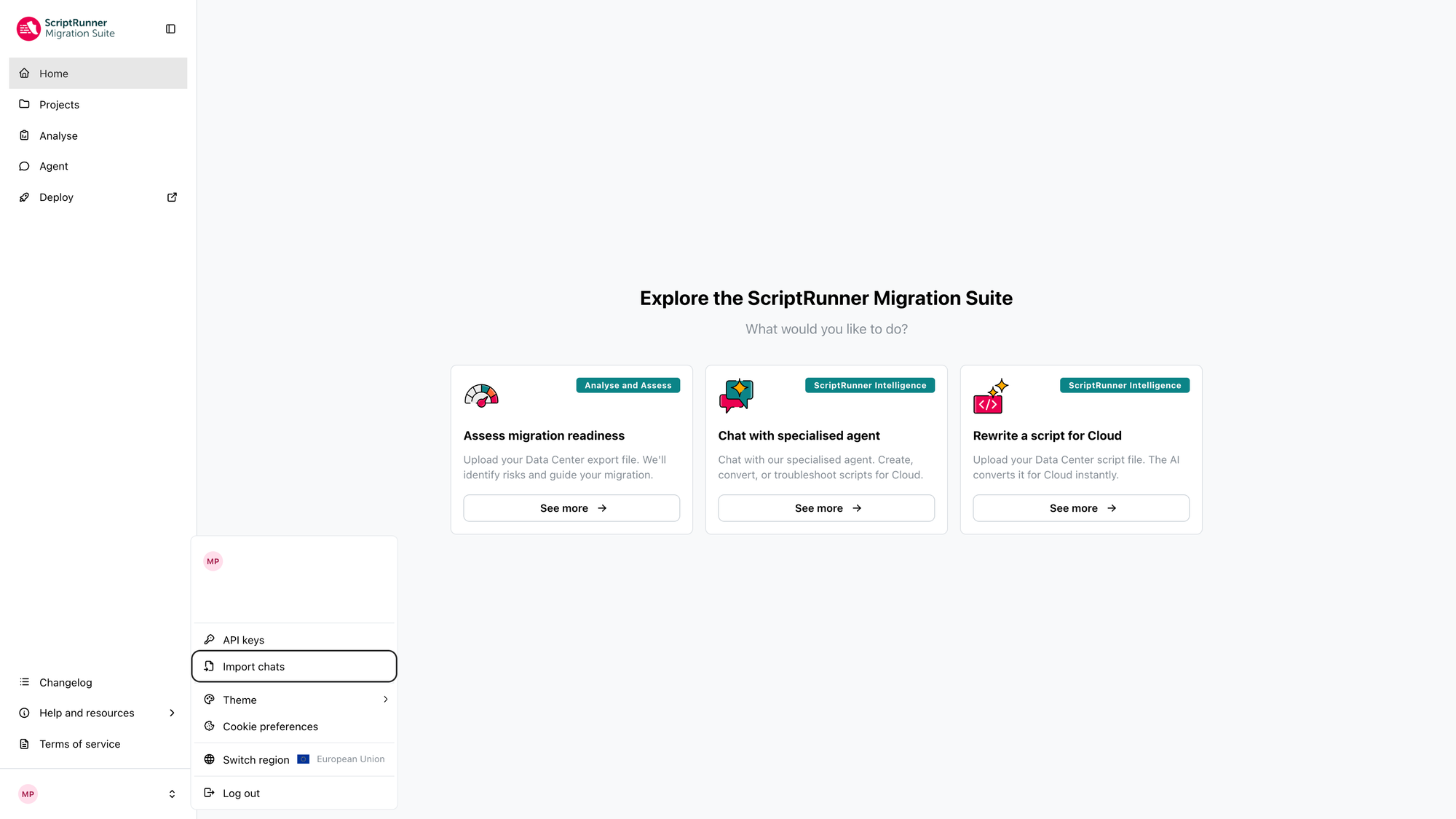Click the Deploy rocket icon
Screen dimensions: 1456x819
pos(25,197)
